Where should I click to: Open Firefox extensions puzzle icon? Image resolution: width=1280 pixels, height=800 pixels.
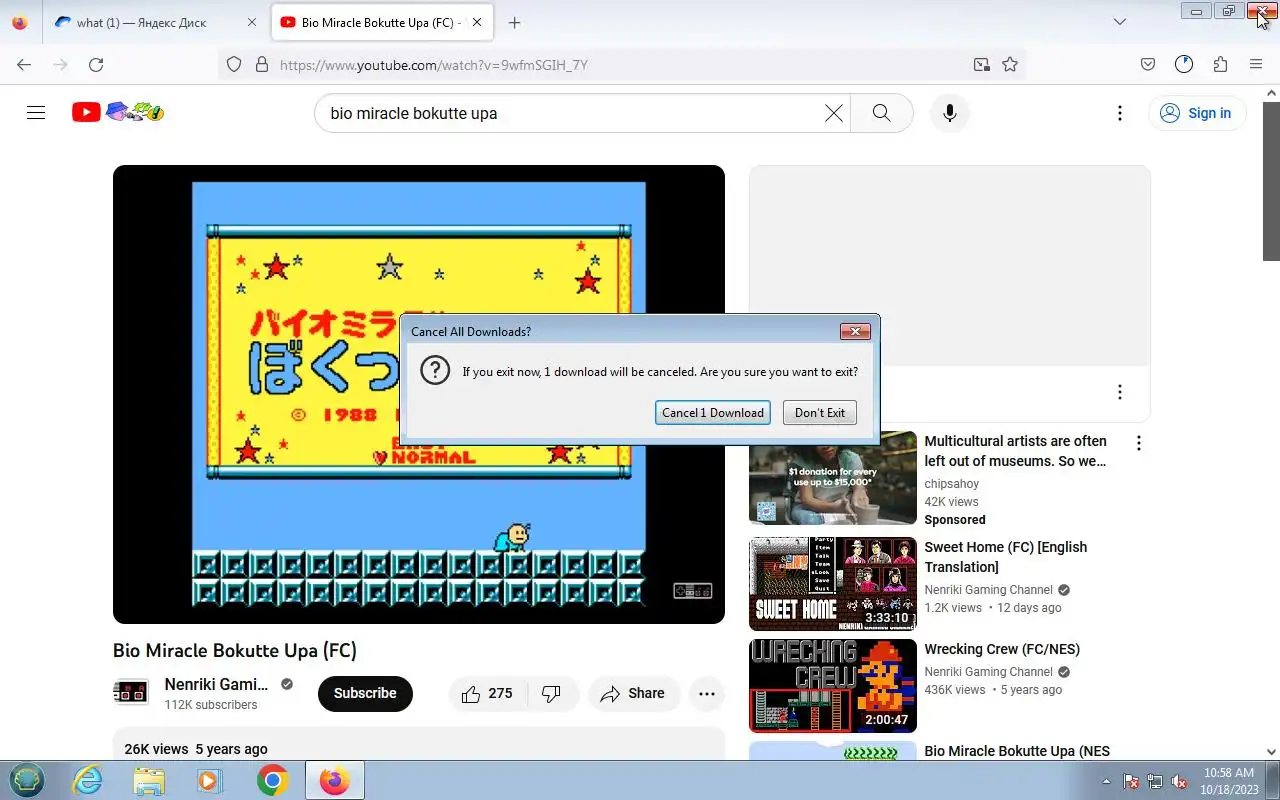click(x=1220, y=64)
